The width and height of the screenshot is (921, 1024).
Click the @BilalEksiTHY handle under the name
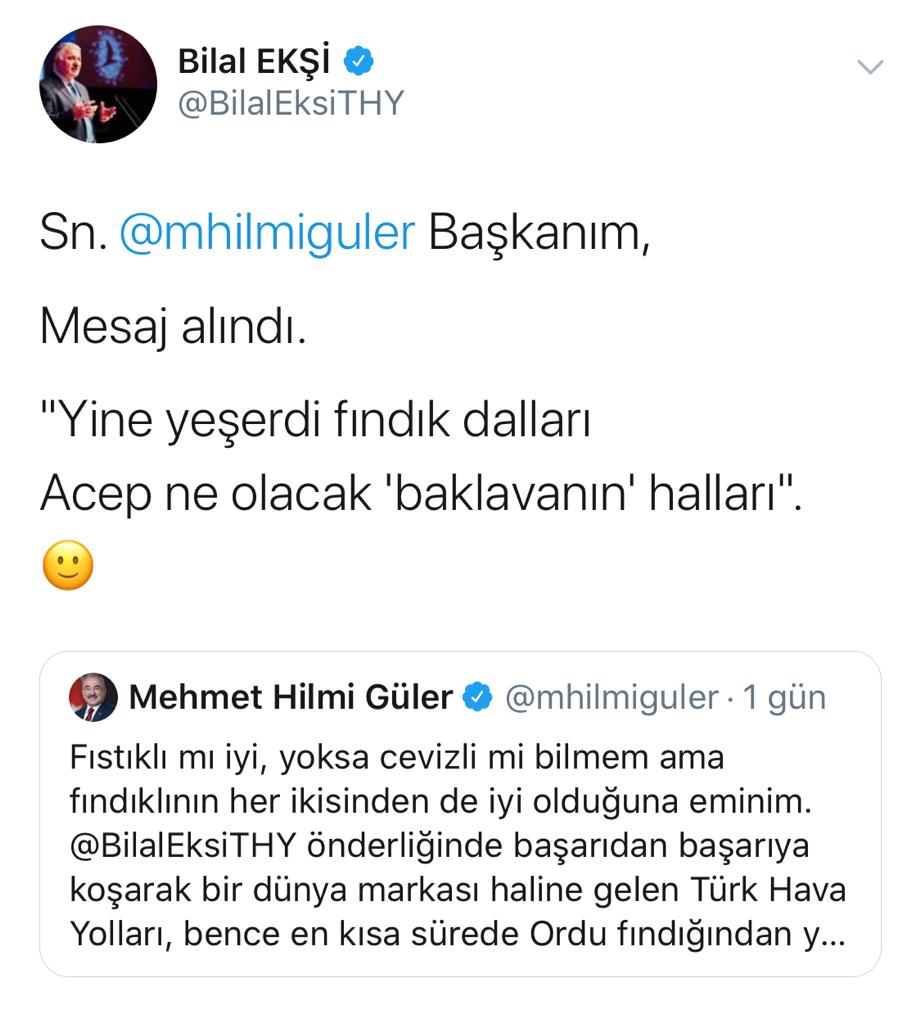tap(290, 104)
